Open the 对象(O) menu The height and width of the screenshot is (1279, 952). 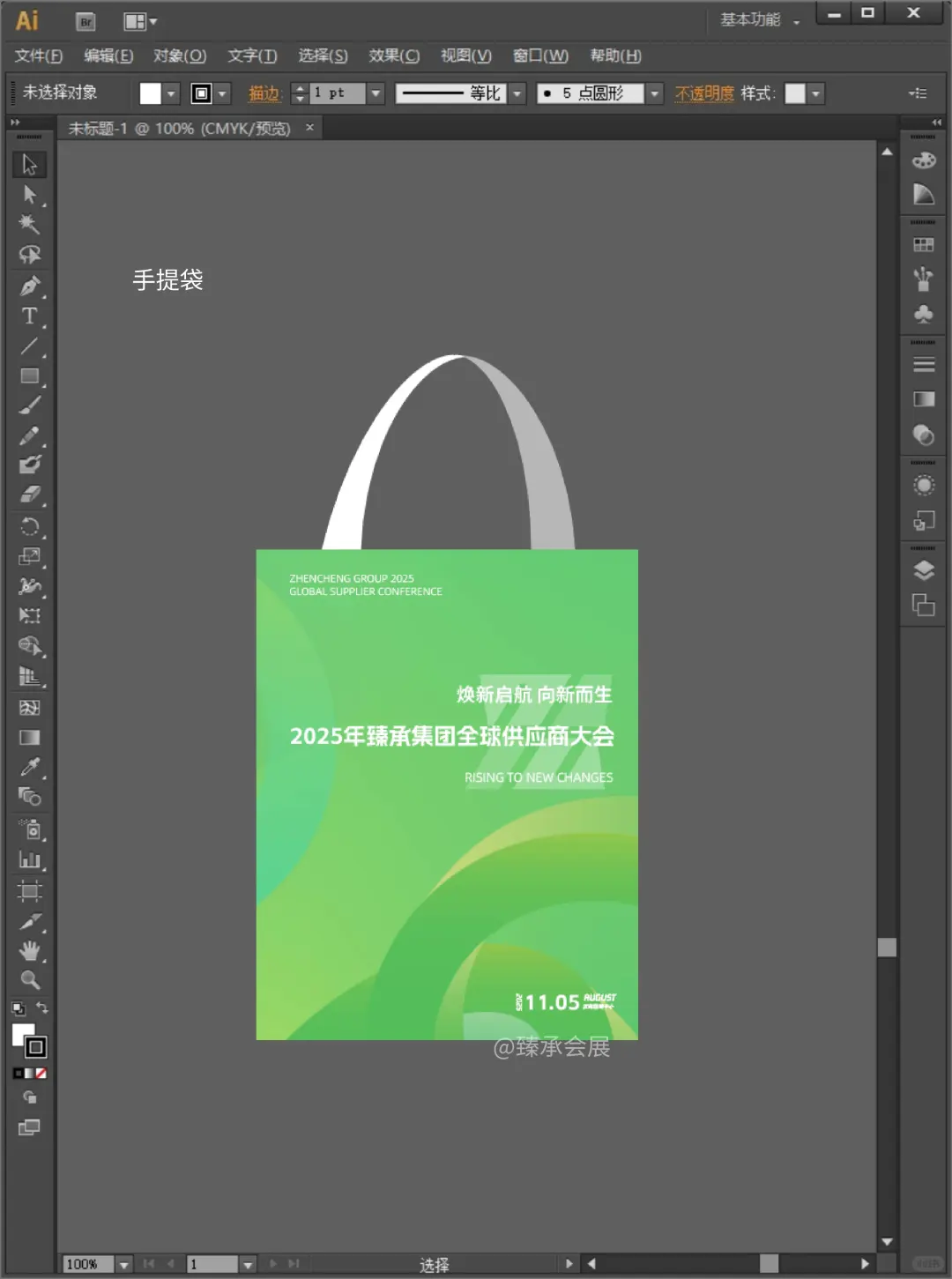[x=180, y=56]
